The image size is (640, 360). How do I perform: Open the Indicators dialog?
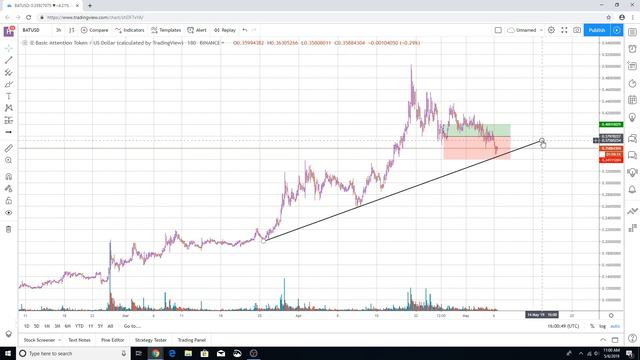click(x=130, y=30)
